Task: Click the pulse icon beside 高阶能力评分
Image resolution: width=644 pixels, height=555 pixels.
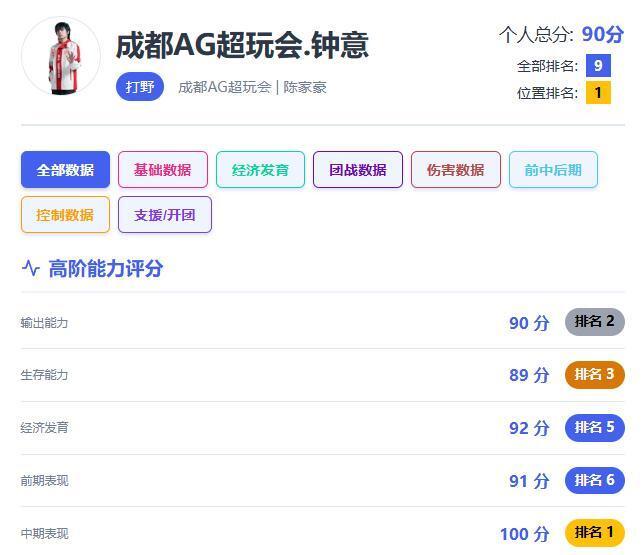Action: point(31,268)
